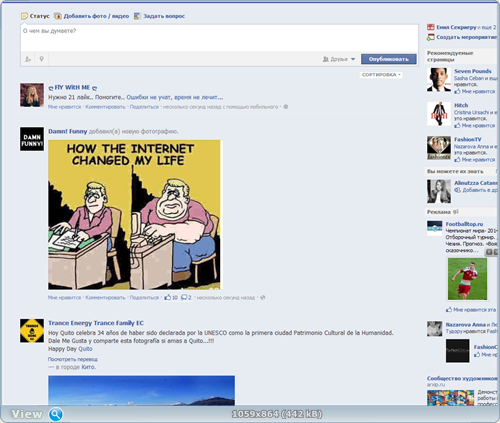
Task: Open the Seven Pounds page link
Action: pyautogui.click(x=473, y=71)
